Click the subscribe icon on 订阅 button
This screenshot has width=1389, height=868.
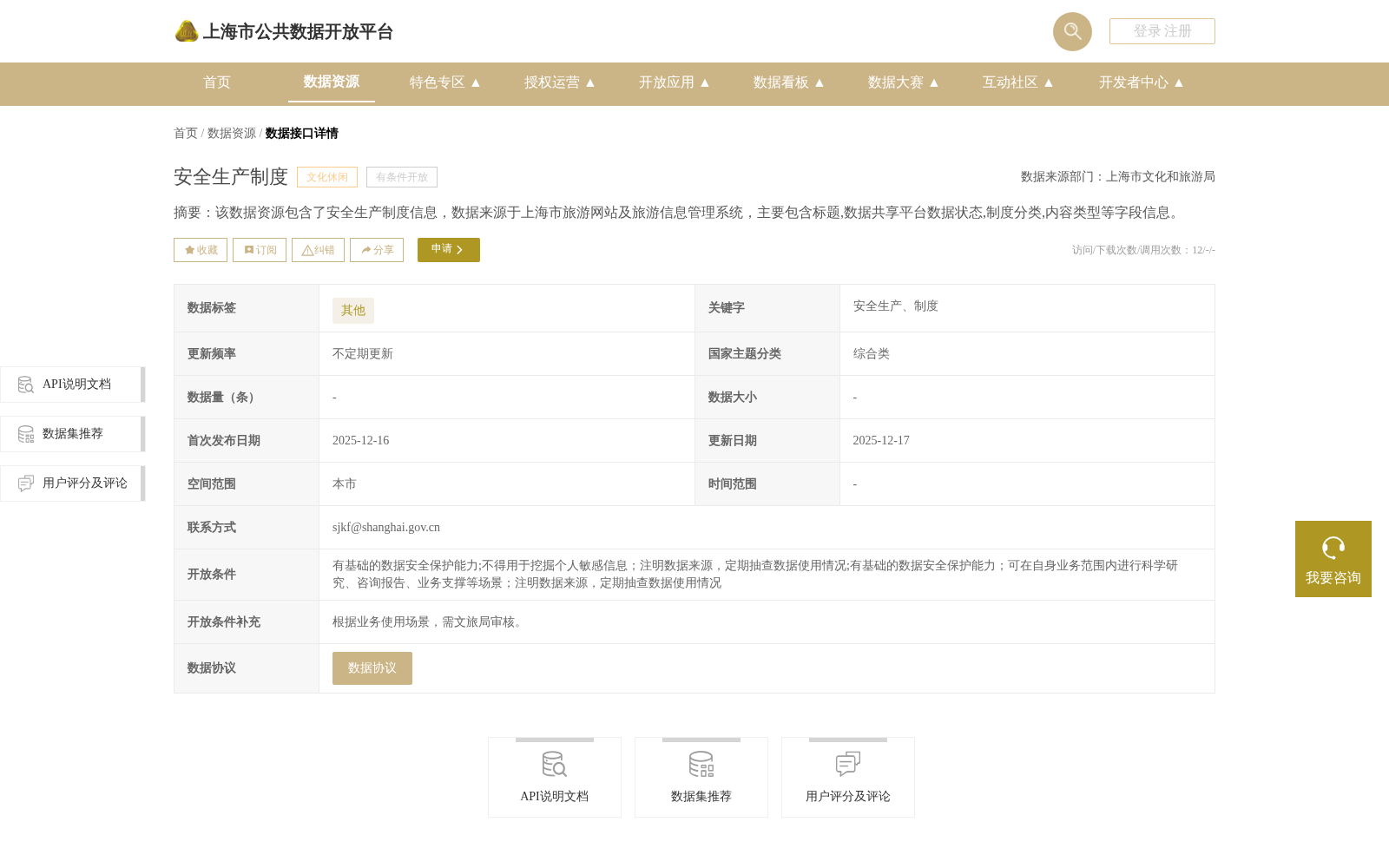[x=249, y=250]
